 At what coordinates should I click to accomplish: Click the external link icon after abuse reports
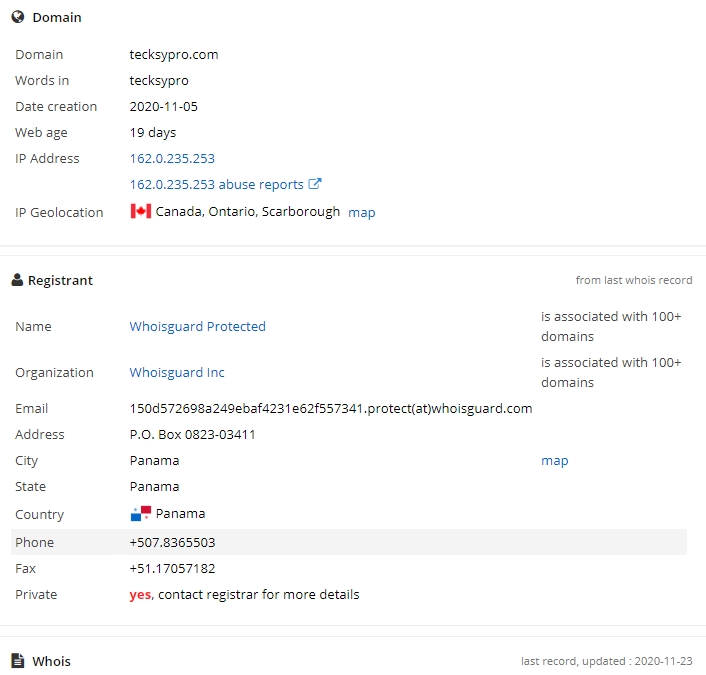314,184
